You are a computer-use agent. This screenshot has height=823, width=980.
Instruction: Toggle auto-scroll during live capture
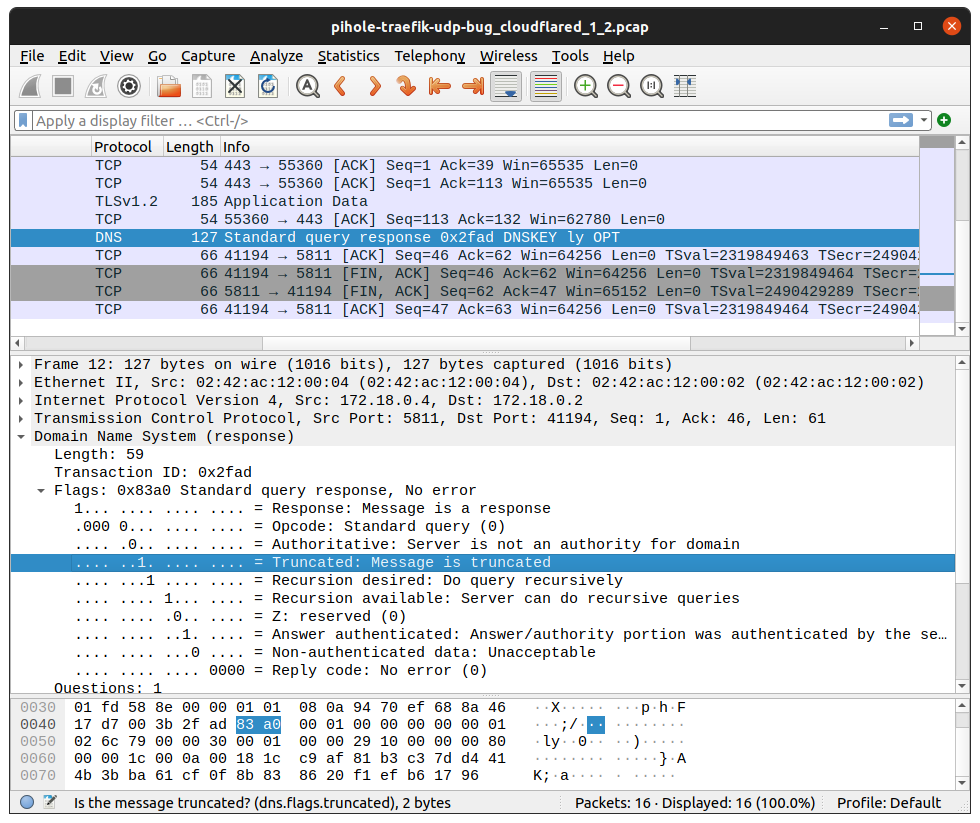(x=506, y=86)
